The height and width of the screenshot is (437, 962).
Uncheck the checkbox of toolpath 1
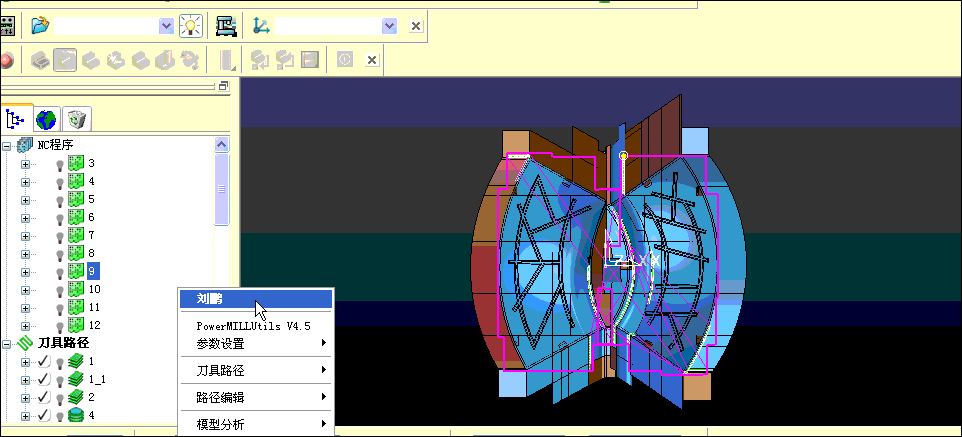[x=44, y=362]
